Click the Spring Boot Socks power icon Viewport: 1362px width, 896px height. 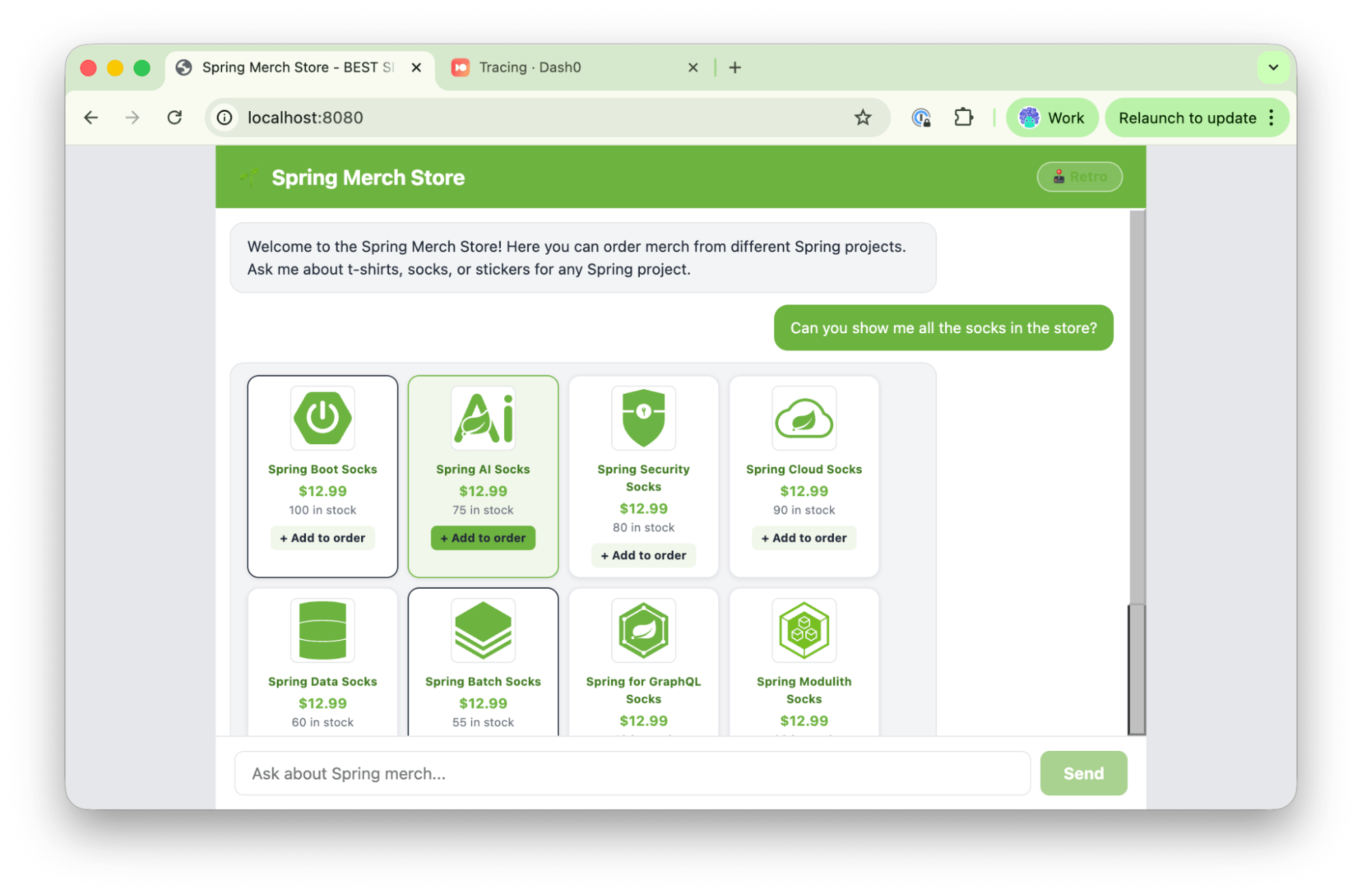(x=322, y=418)
